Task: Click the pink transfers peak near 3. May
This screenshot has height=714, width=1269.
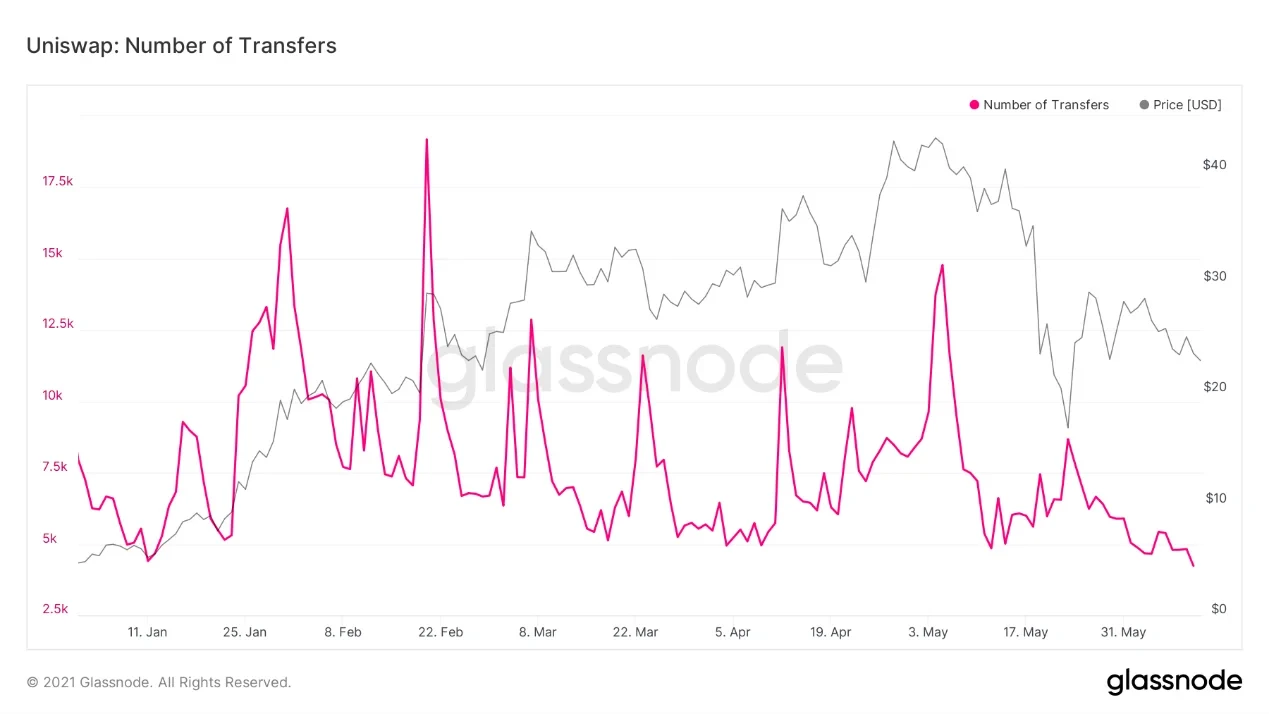Action: pos(942,266)
